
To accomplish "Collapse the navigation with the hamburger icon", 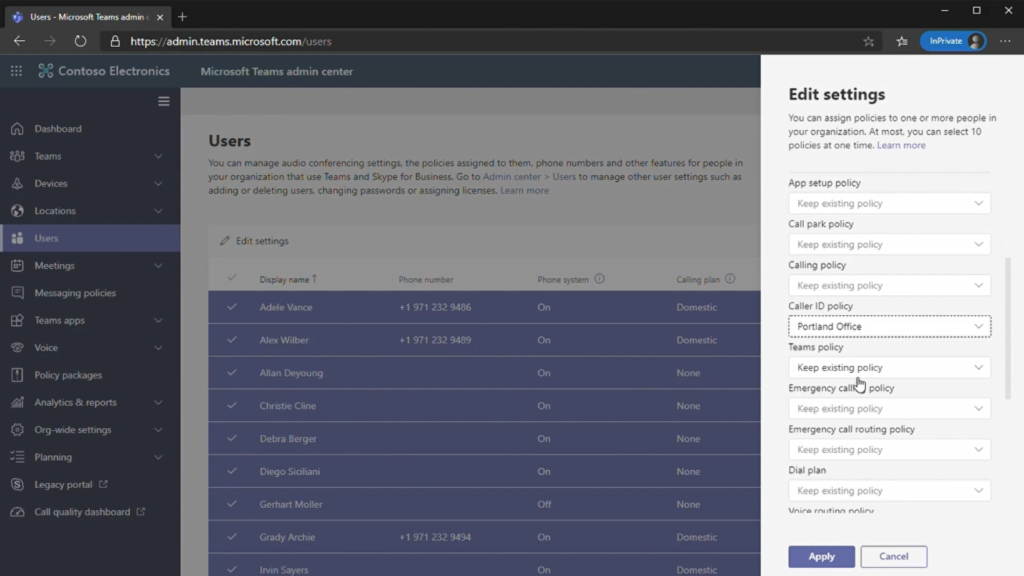I will 164,101.
